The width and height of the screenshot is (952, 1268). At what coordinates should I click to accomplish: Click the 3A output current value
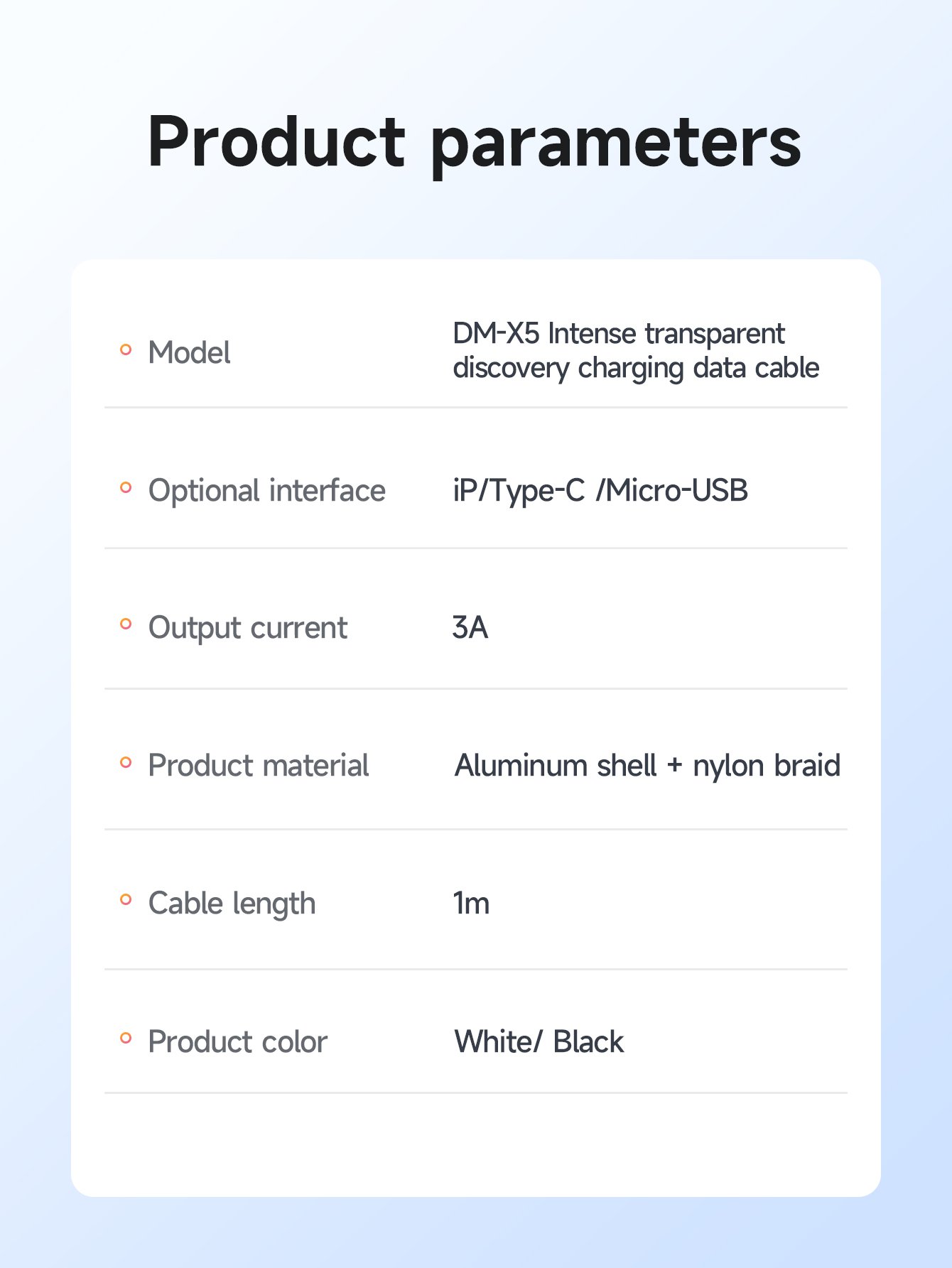[470, 628]
